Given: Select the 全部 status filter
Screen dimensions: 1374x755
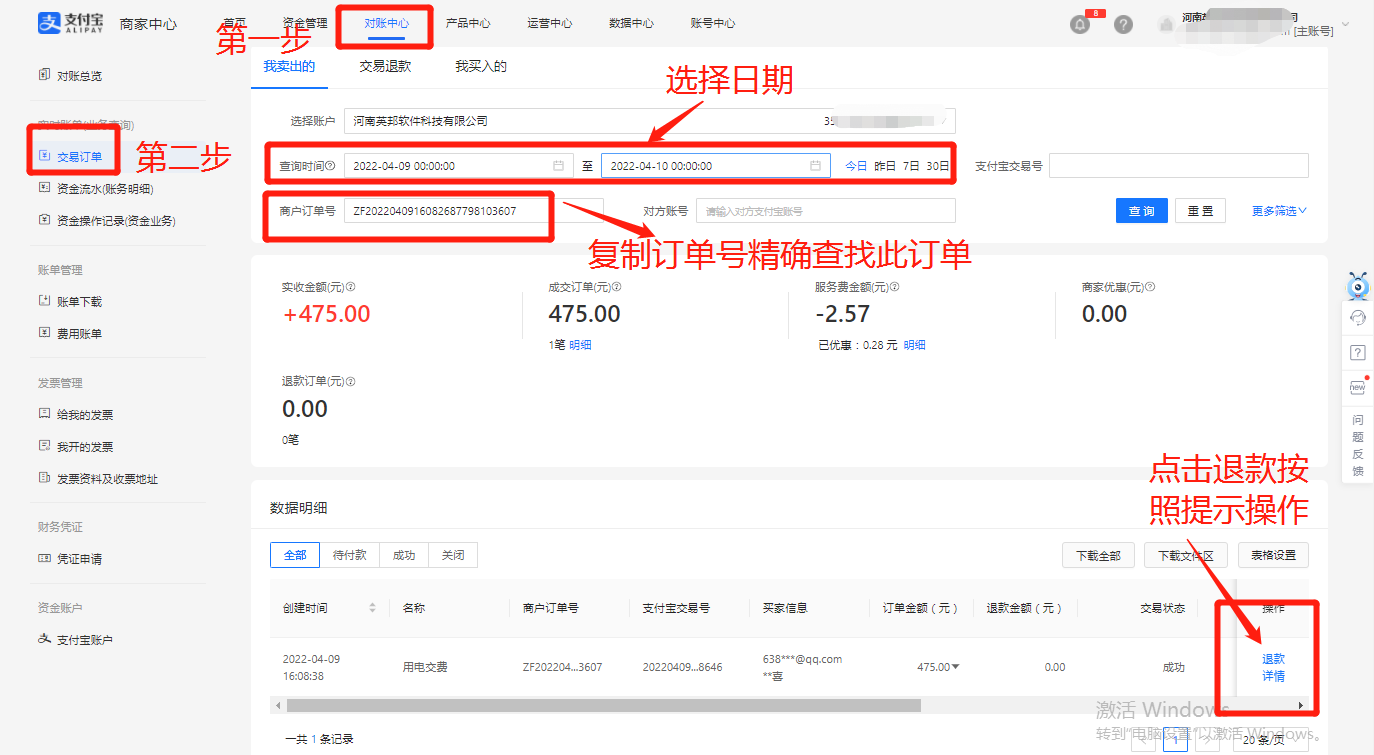Looking at the screenshot, I should pyautogui.click(x=295, y=555).
